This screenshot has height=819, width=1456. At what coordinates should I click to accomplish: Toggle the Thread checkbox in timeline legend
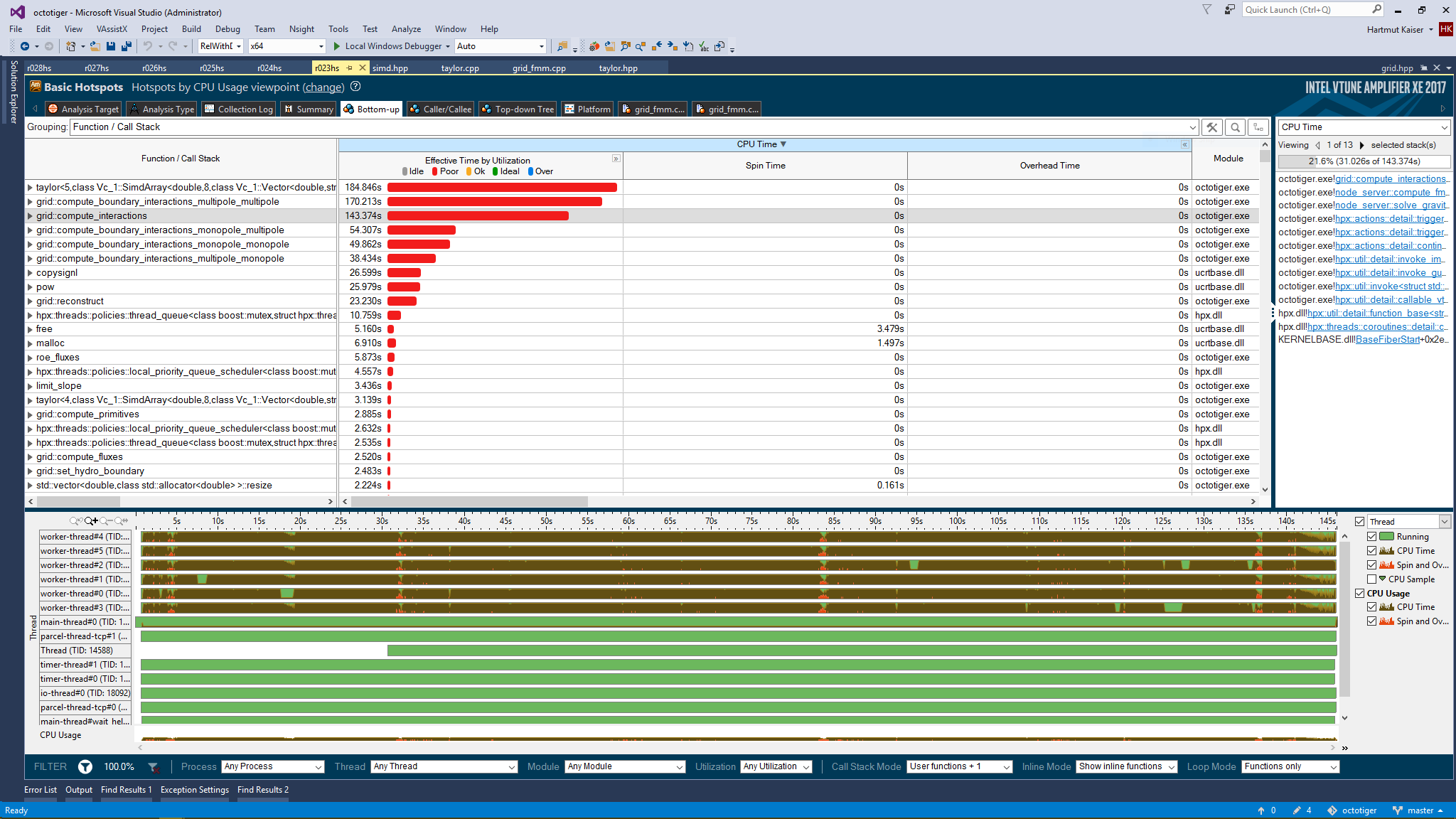tap(1359, 521)
